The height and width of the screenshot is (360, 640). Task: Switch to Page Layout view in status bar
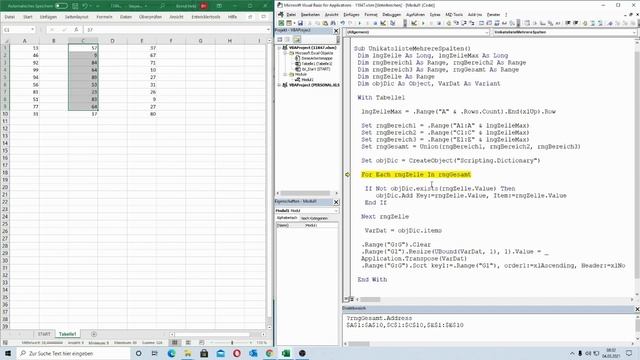pyautogui.click(x=188, y=342)
